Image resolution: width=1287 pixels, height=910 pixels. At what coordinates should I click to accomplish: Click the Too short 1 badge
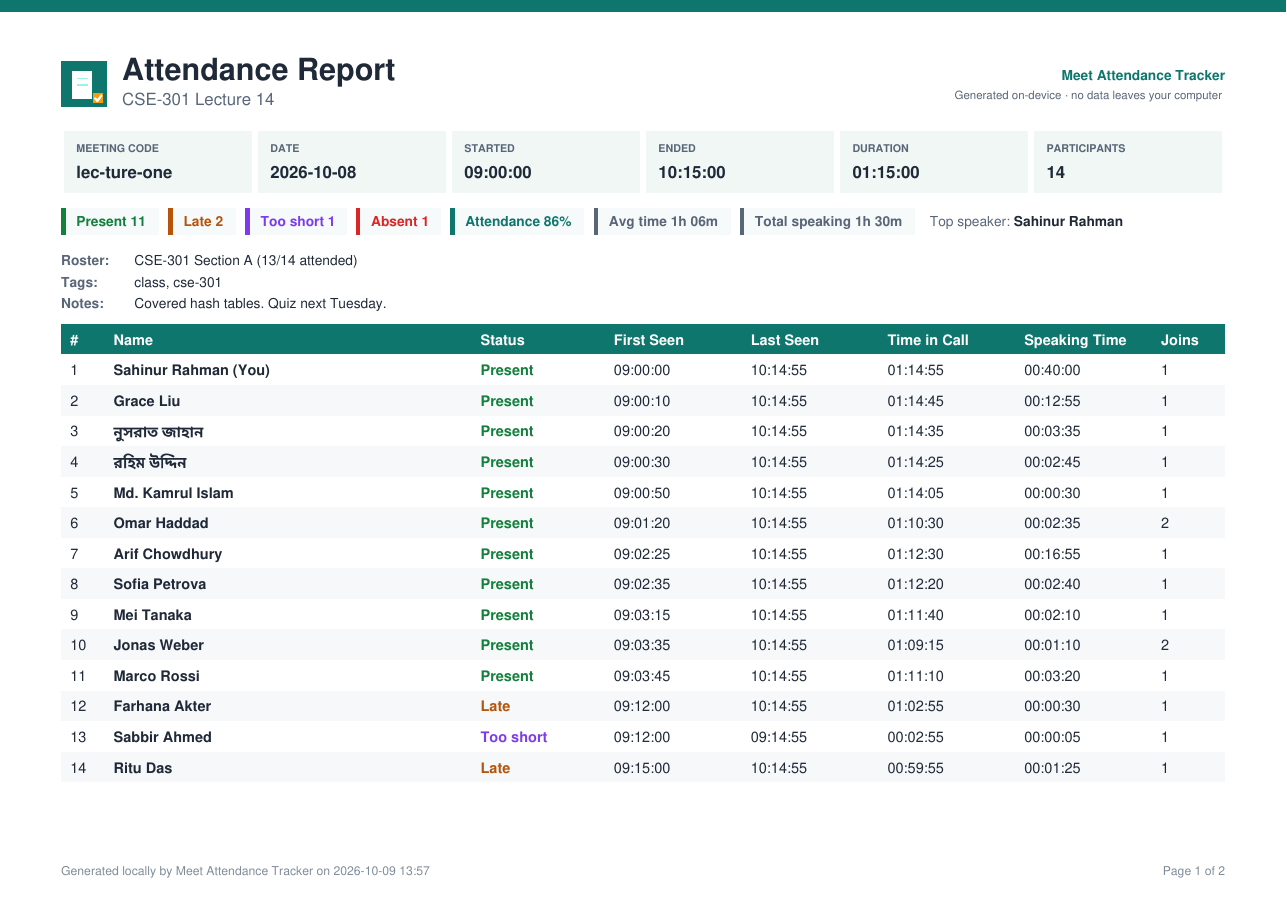296,221
